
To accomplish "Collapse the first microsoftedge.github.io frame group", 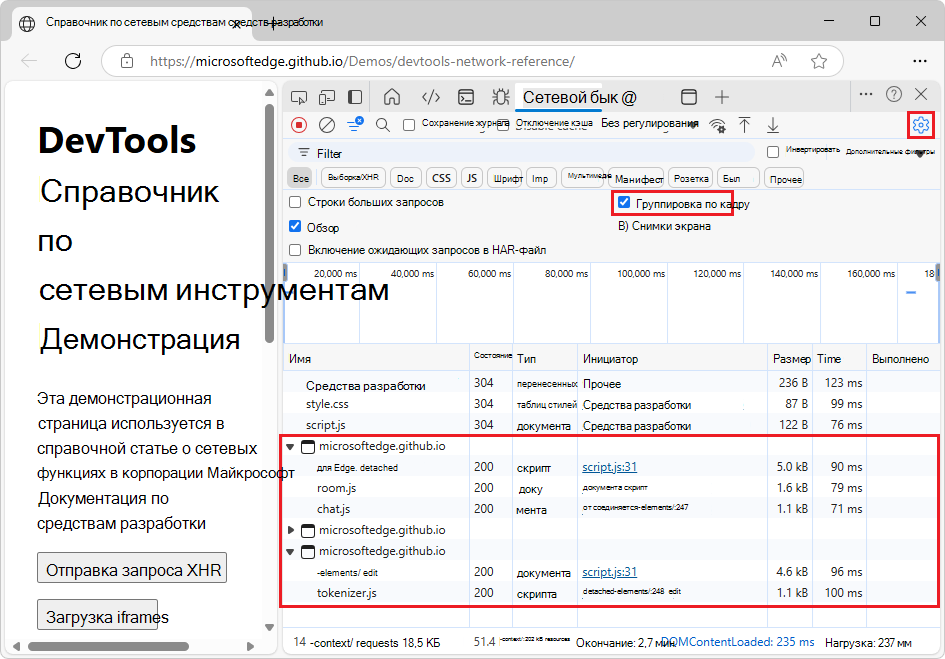I will tap(289, 446).
